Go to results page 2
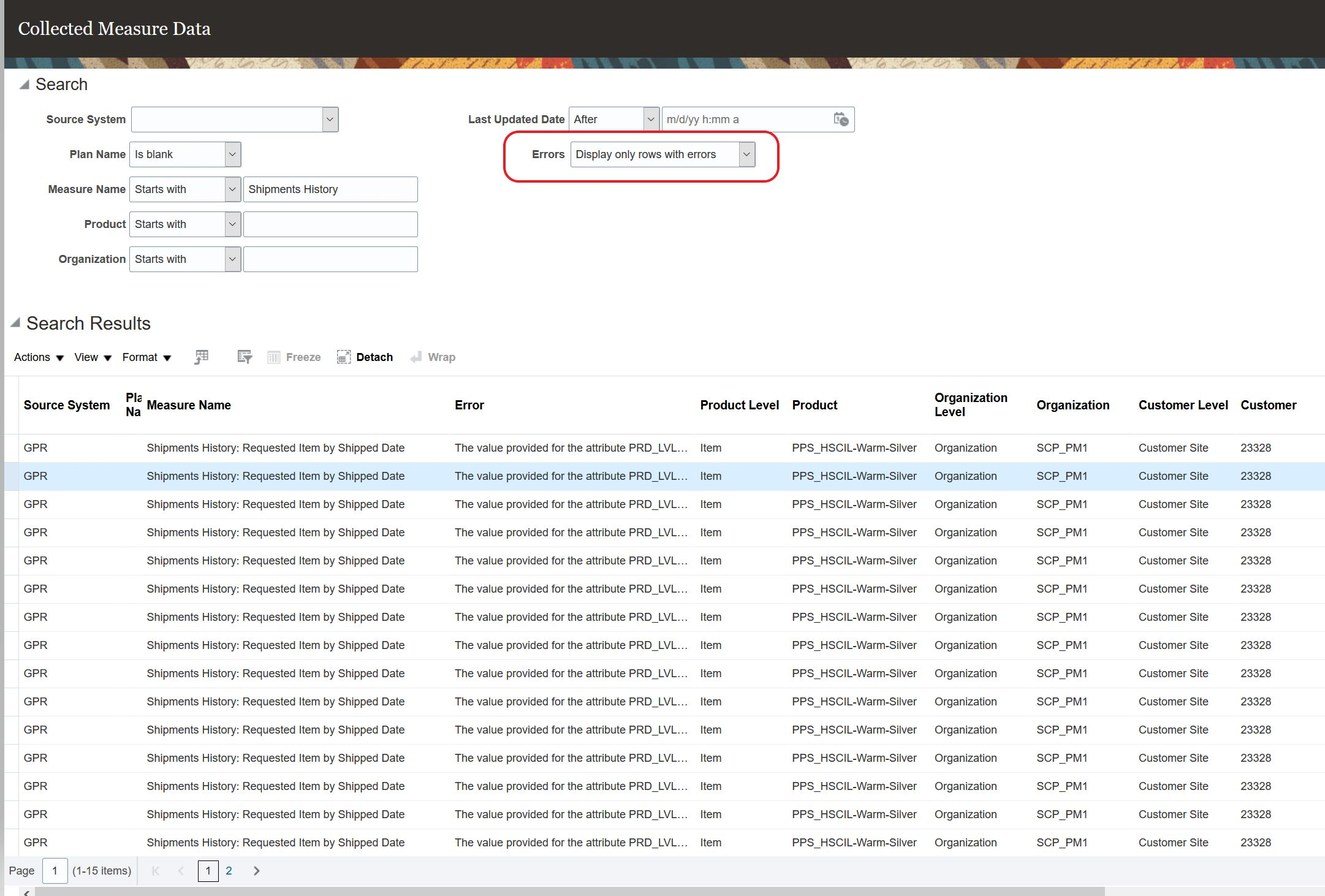Viewport: 1325px width, 896px height. 229,871
